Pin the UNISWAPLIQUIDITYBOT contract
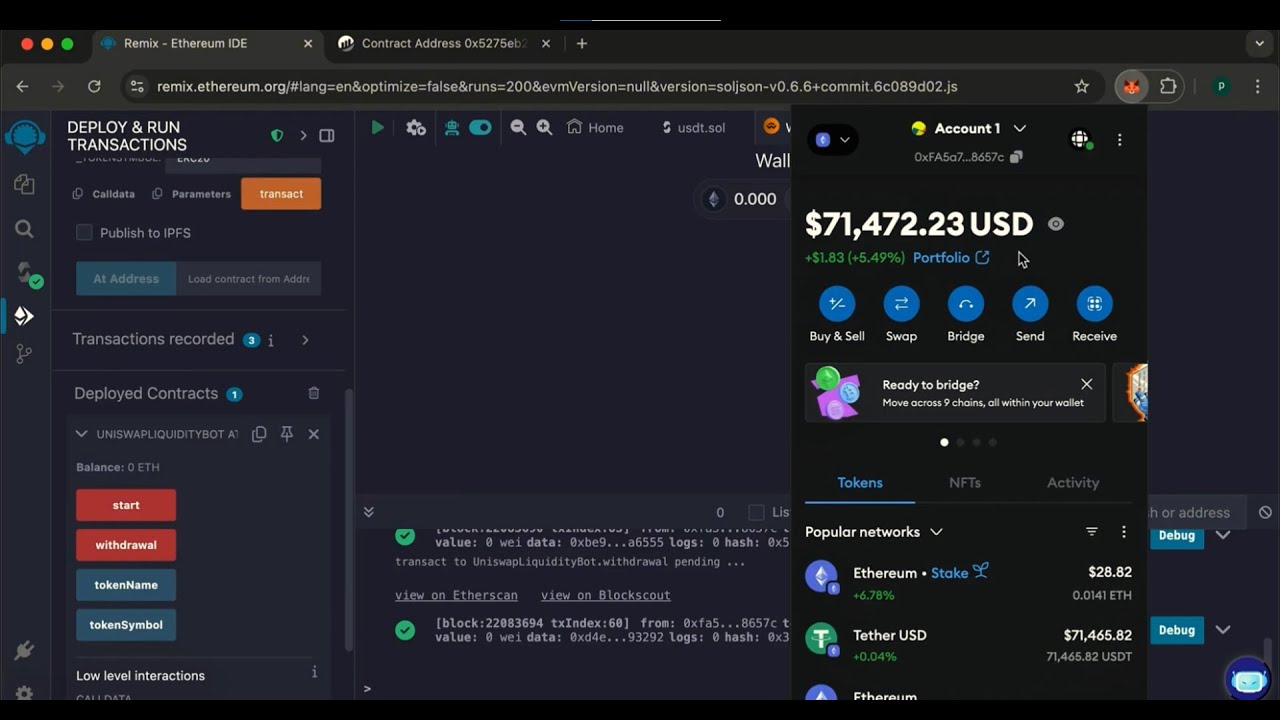The height and width of the screenshot is (720, 1280). click(287, 434)
